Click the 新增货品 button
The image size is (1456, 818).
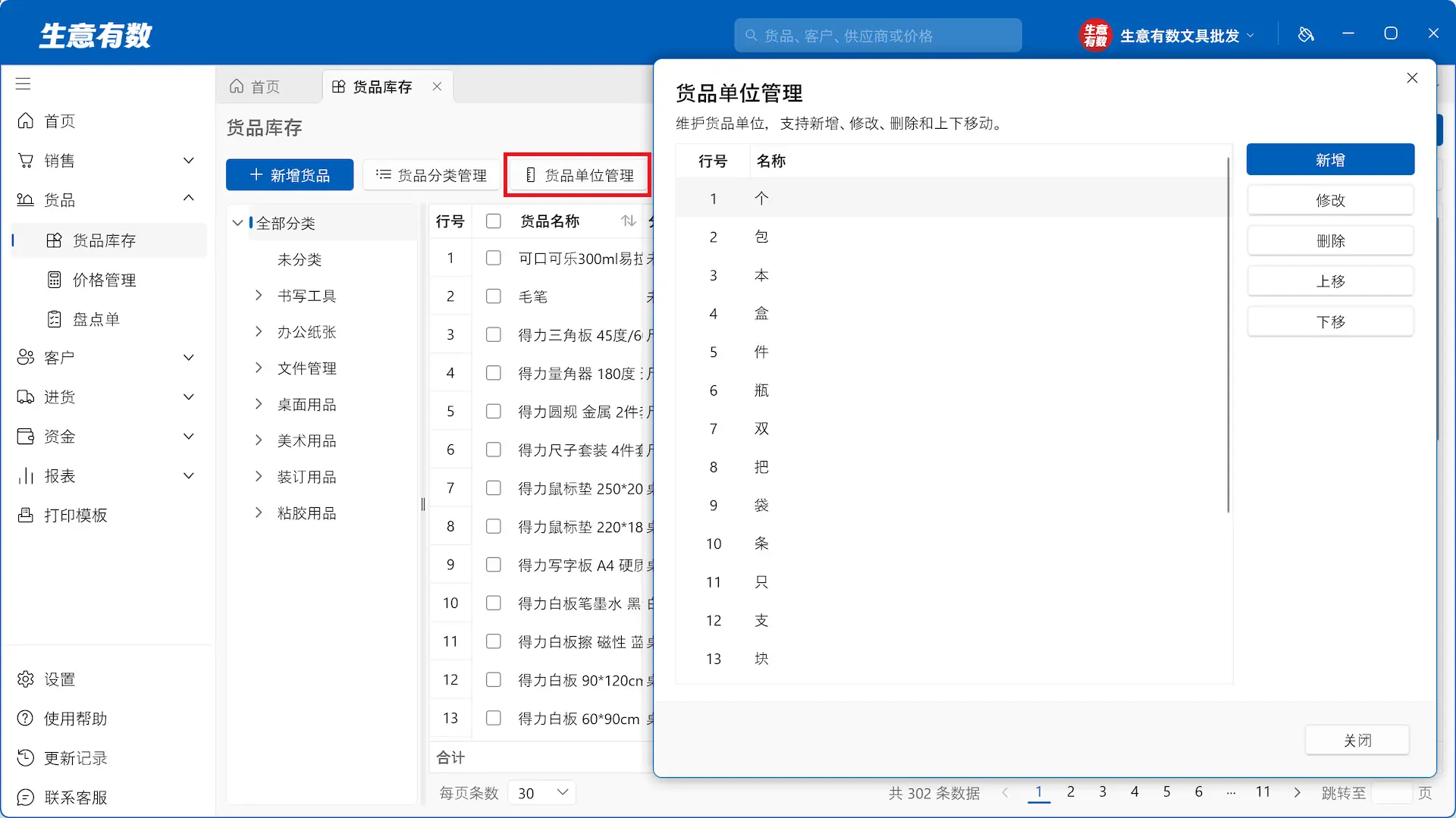pos(290,175)
